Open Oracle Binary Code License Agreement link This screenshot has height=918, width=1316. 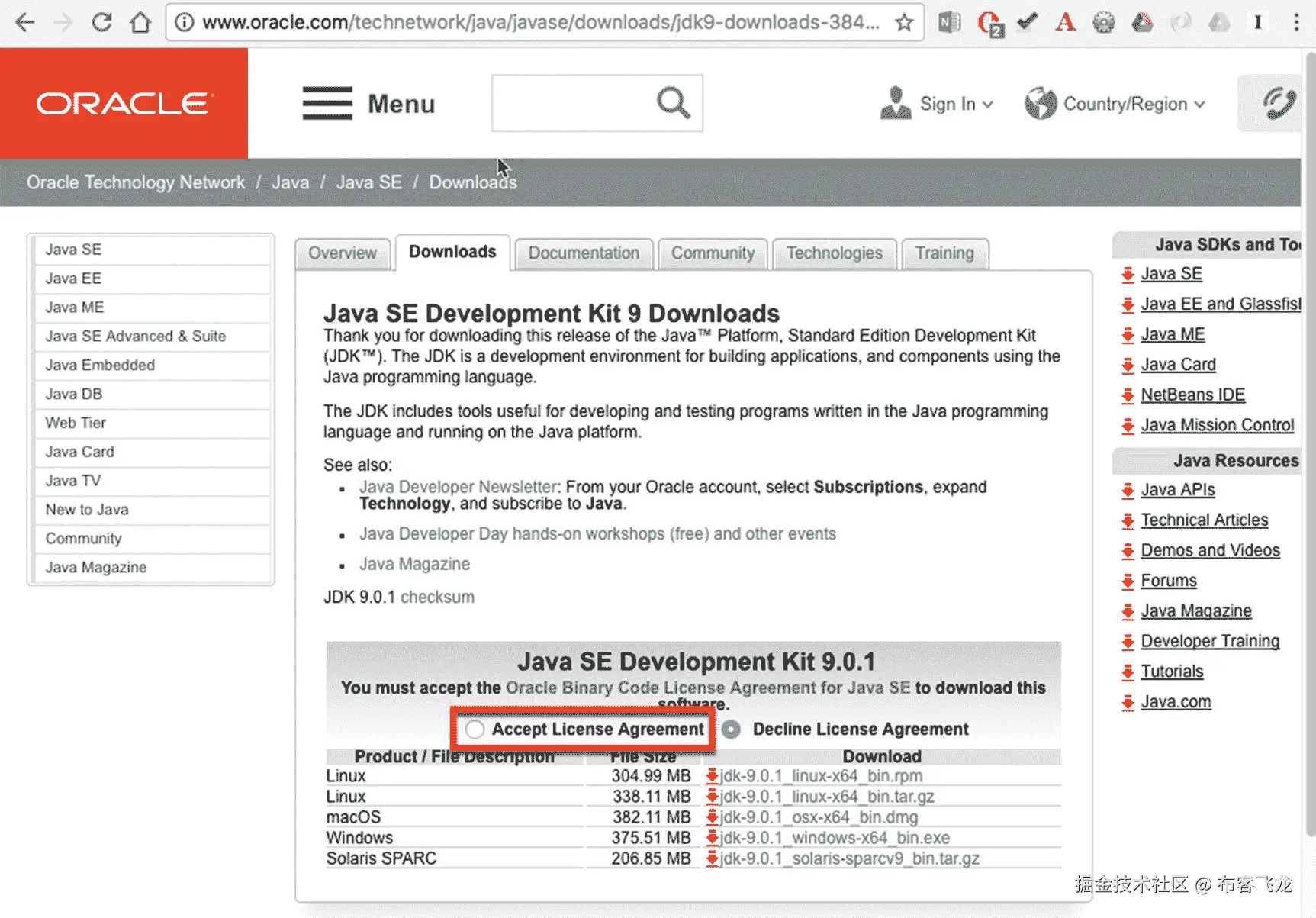tap(708, 688)
